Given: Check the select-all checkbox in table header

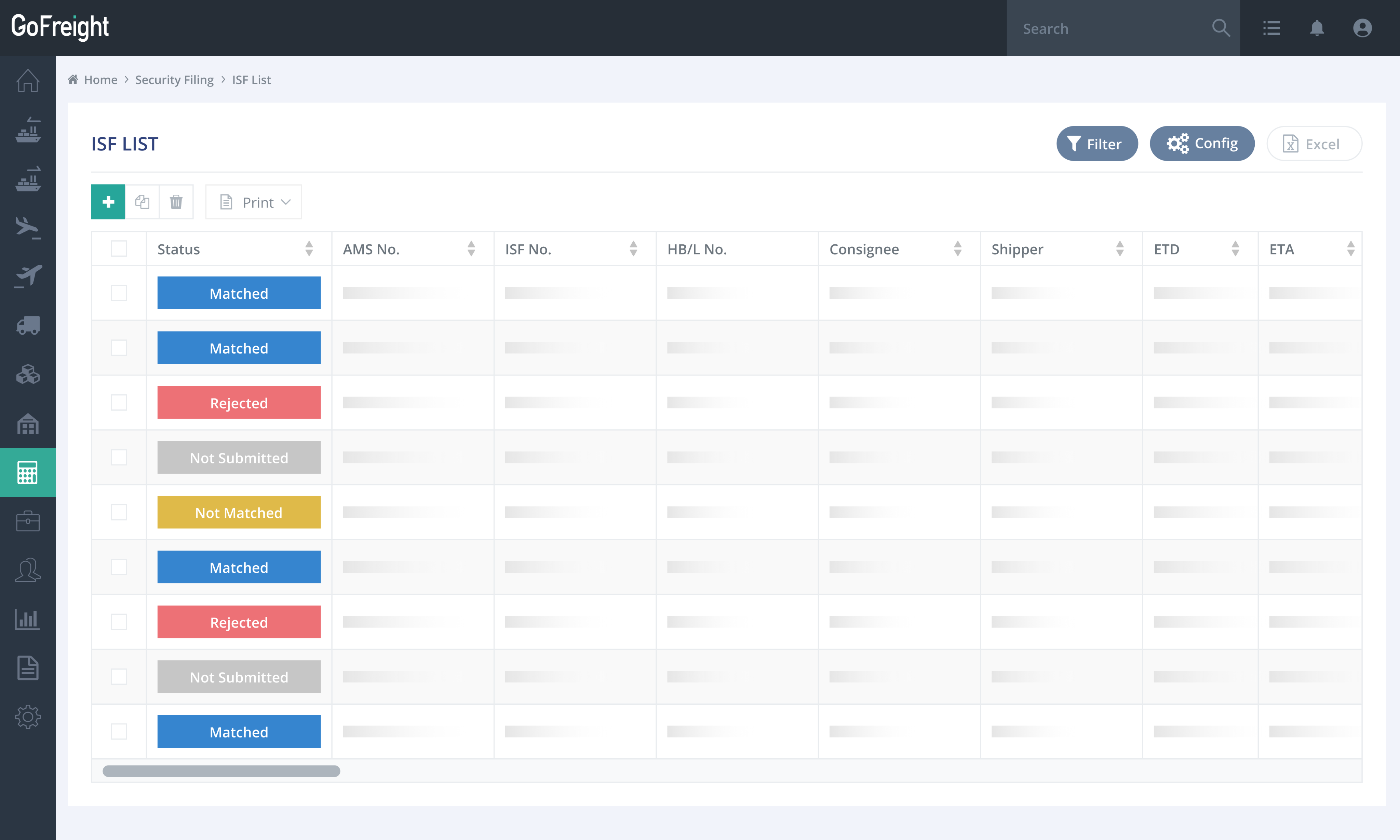Looking at the screenshot, I should tap(119, 248).
